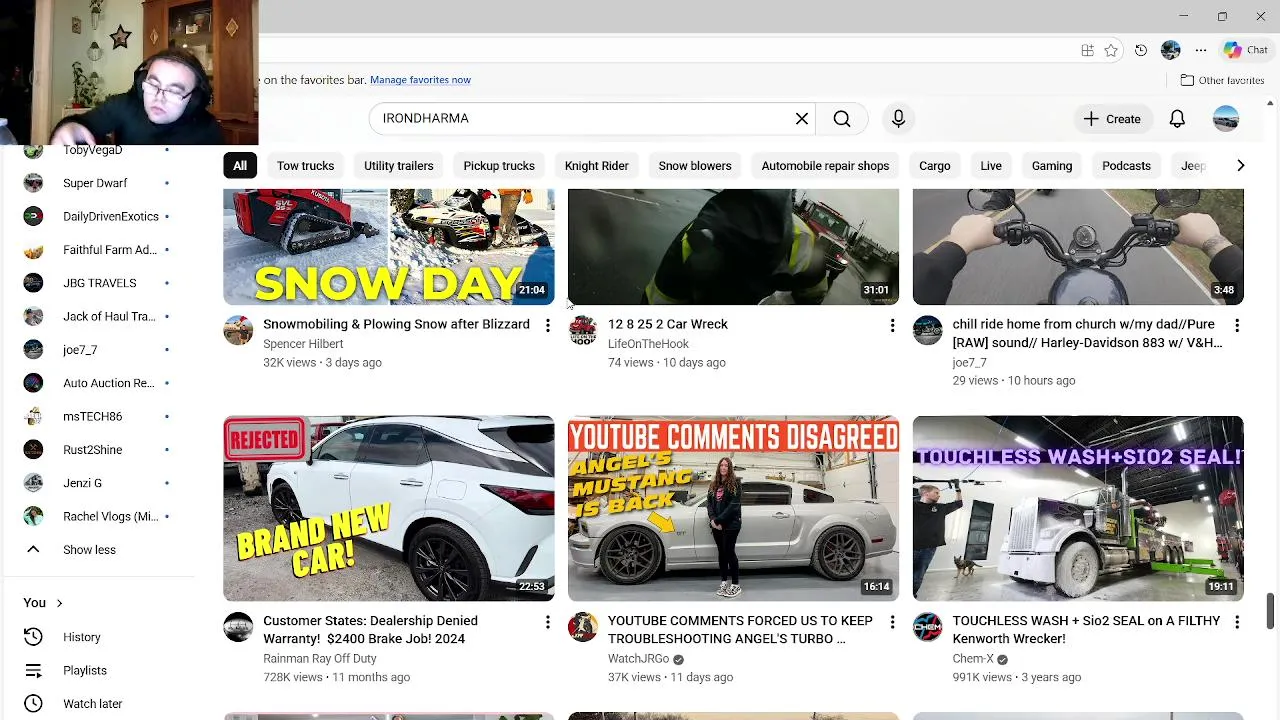Open title 12 8 25 2 Car Wreck

tap(668, 324)
